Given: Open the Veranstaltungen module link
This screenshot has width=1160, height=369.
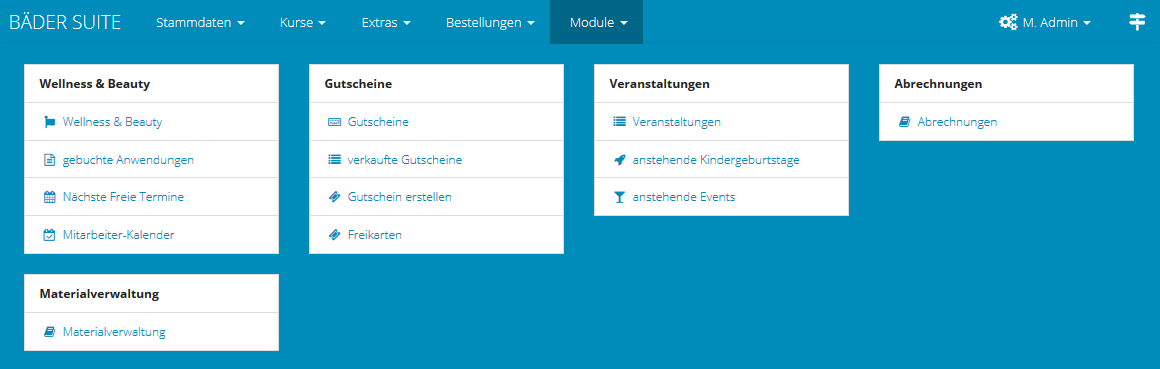Looking at the screenshot, I should coord(677,122).
